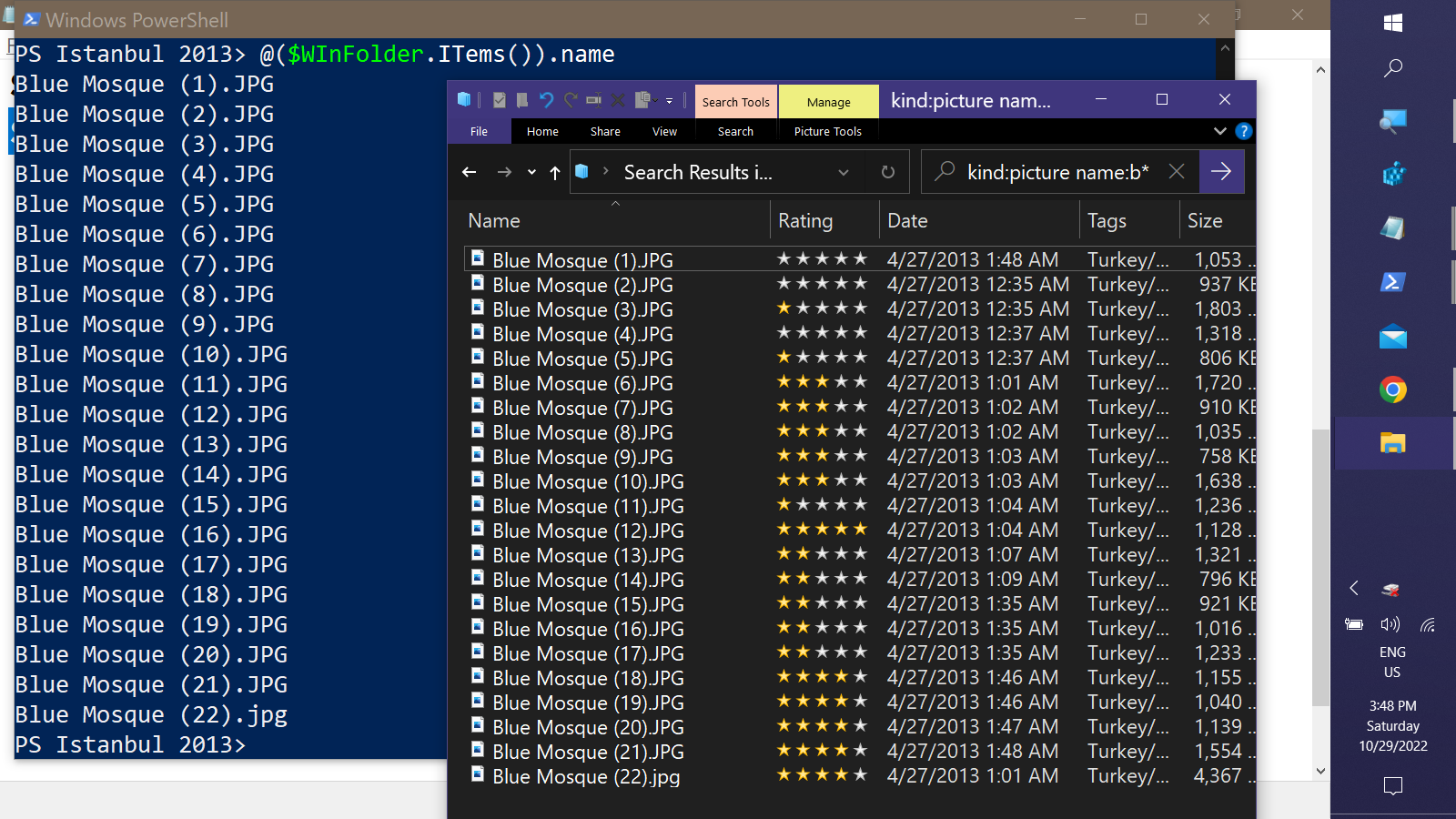Click date 4/27/2013 1:07 AM cell
1456x819 pixels.
(x=973, y=554)
